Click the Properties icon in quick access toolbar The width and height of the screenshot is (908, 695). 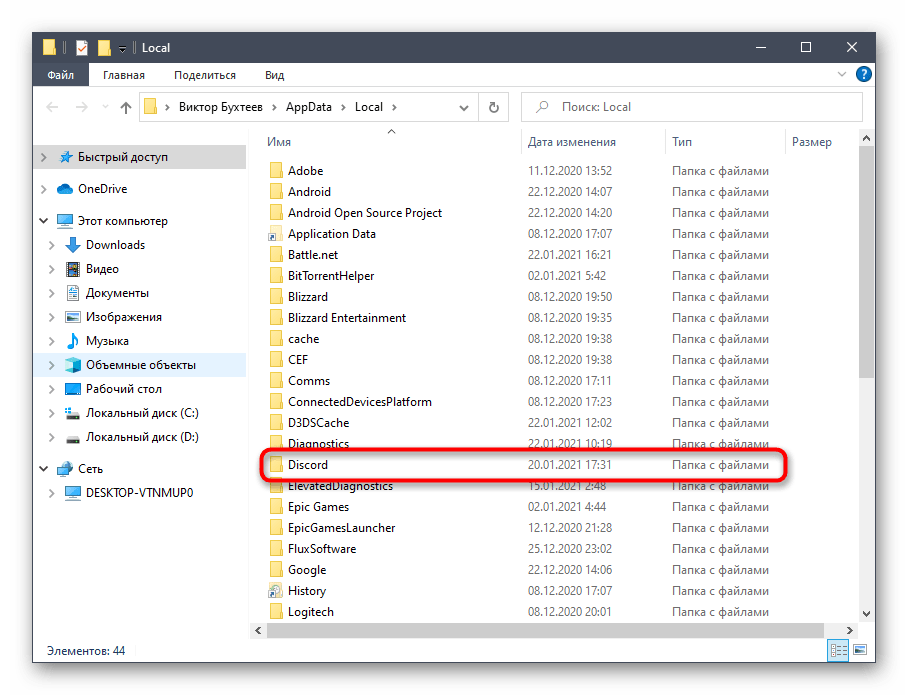click(x=82, y=48)
